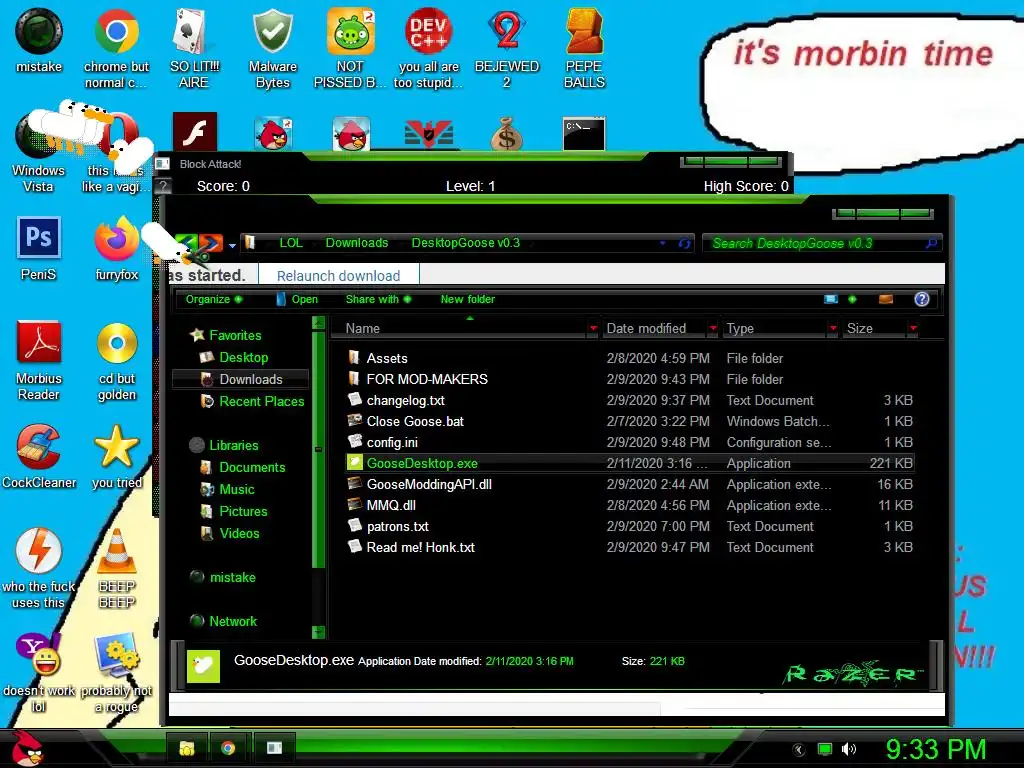Open probably not a rogue icon
This screenshot has height=768, width=1024.
[x=117, y=673]
